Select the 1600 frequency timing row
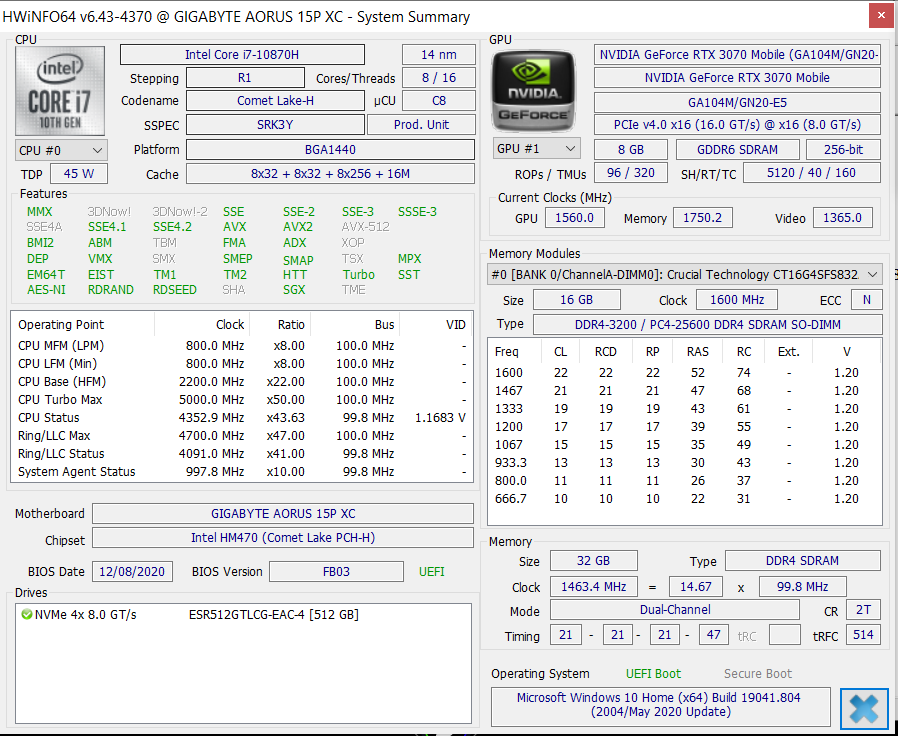The height and width of the screenshot is (736, 898). (684, 373)
